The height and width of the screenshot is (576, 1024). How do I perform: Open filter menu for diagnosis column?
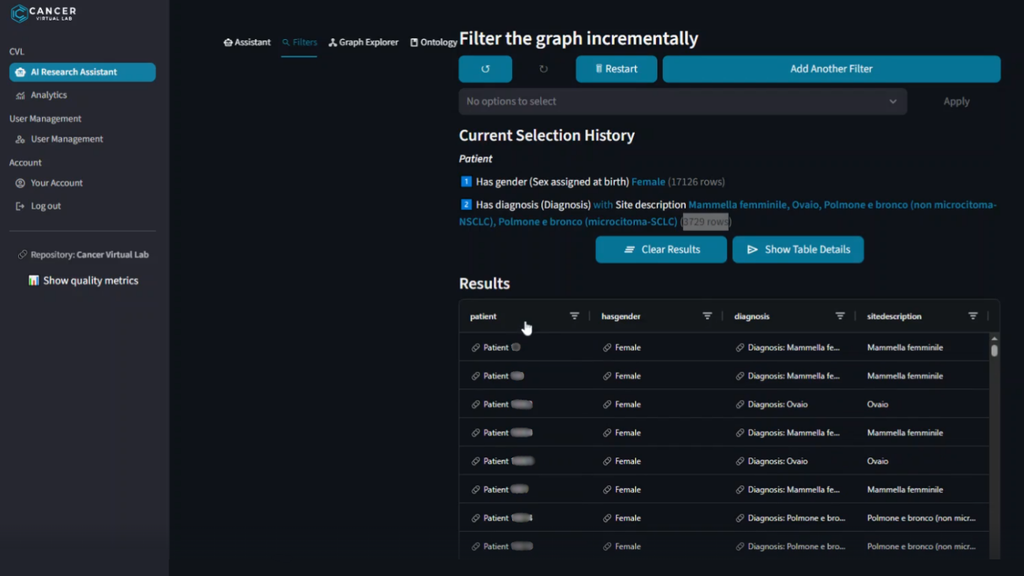tap(840, 316)
